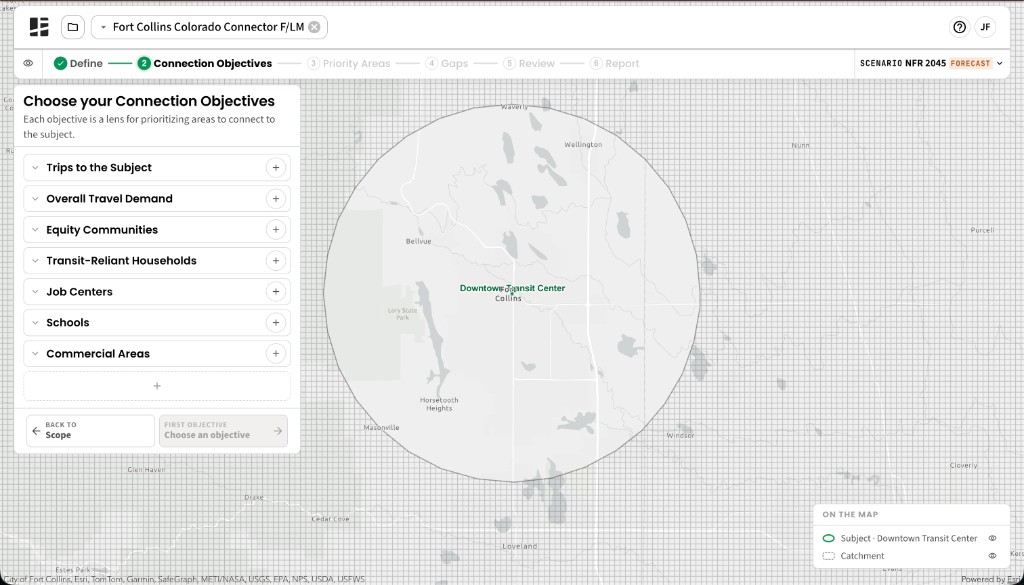Open the JF user avatar

[985, 27]
